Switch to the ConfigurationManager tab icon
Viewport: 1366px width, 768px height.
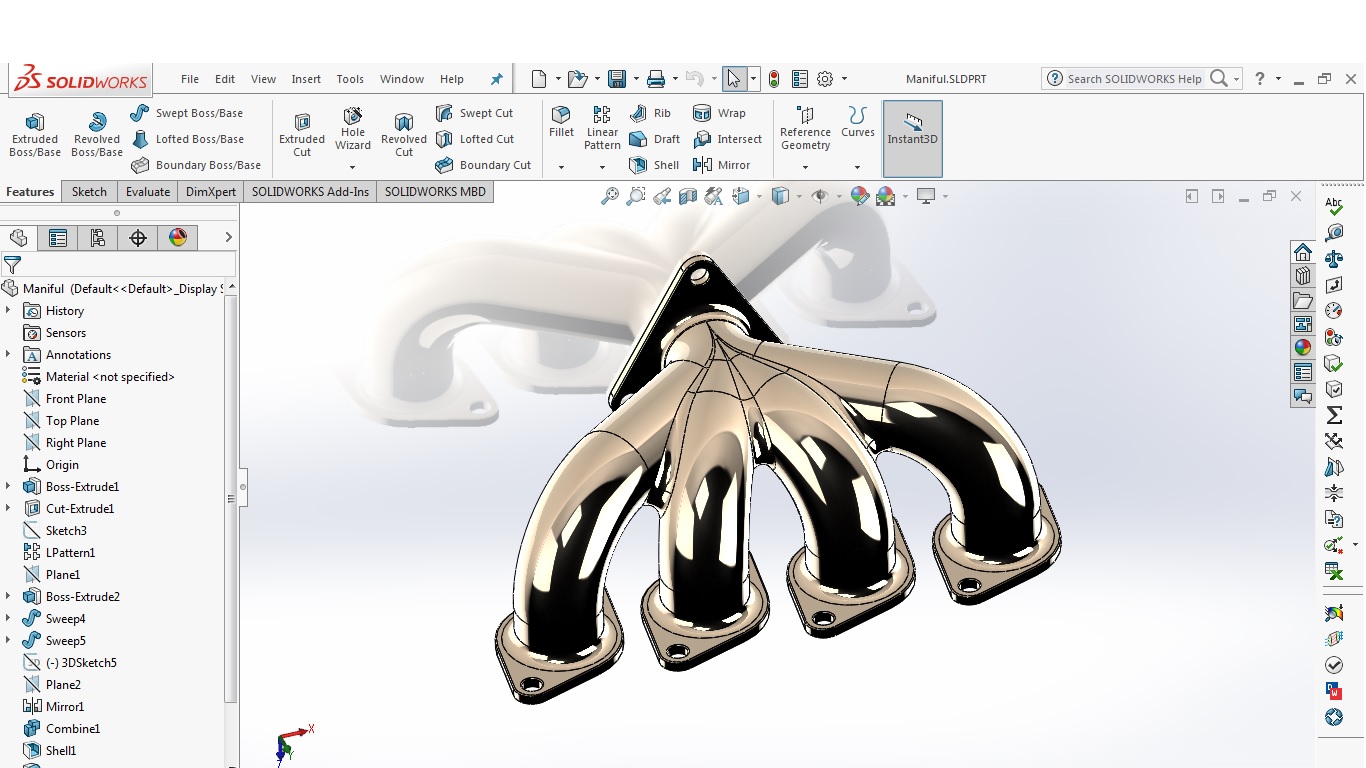pyautogui.click(x=97, y=237)
